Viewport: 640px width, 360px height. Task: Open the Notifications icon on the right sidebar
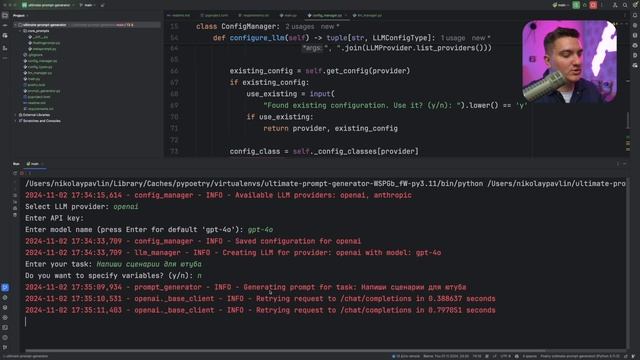pos(635,16)
